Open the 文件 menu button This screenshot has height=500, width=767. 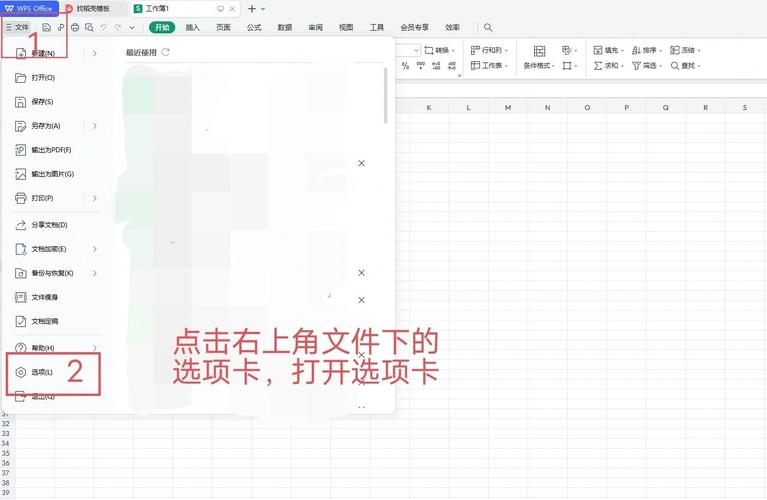tap(17, 27)
